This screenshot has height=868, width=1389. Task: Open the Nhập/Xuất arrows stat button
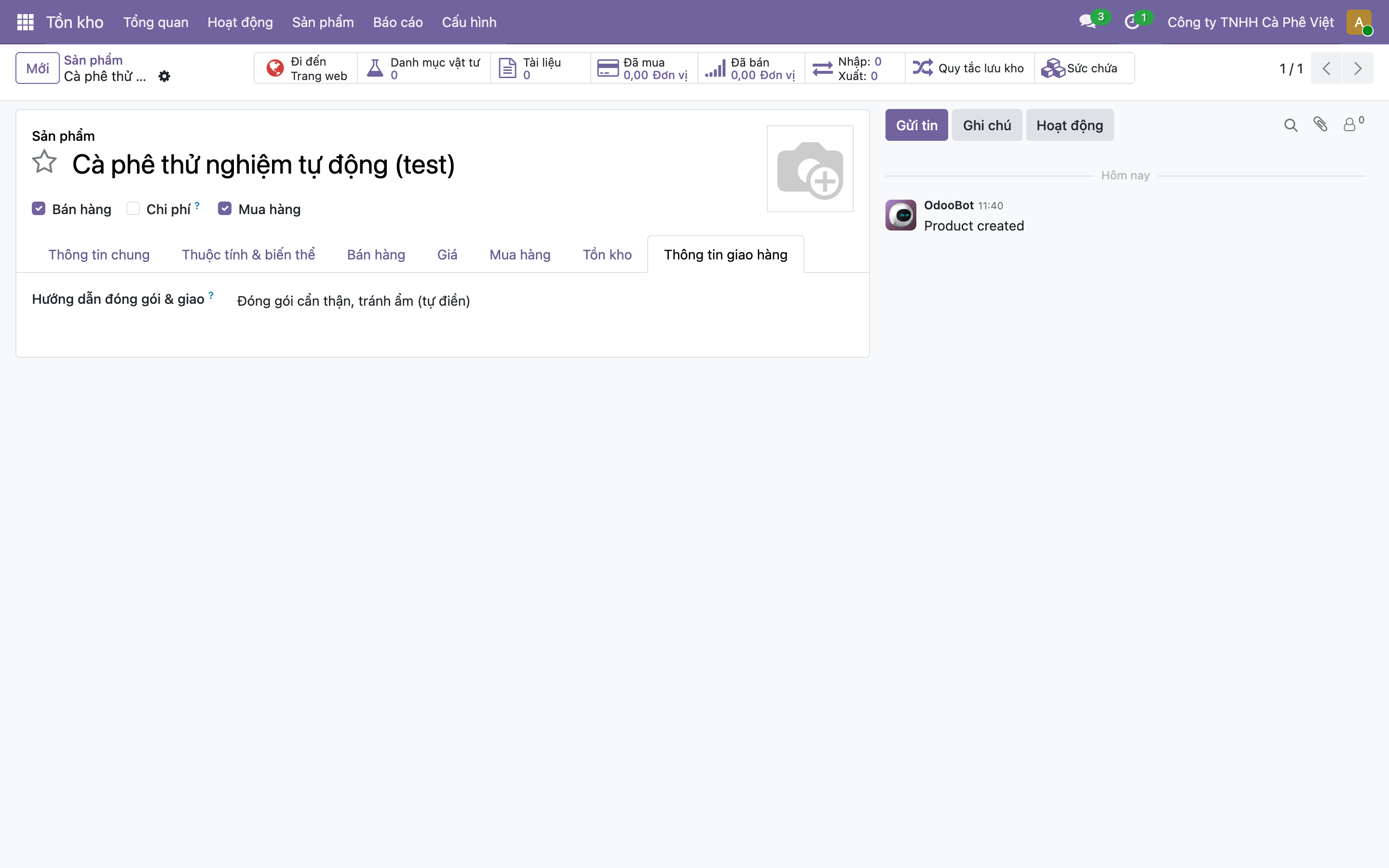855,68
